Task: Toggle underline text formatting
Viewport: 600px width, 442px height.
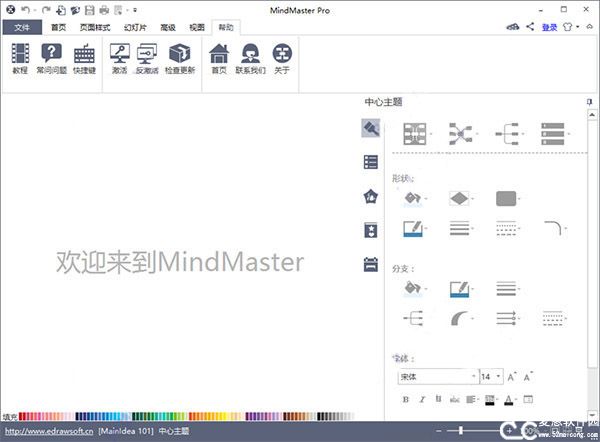Action: pos(438,400)
